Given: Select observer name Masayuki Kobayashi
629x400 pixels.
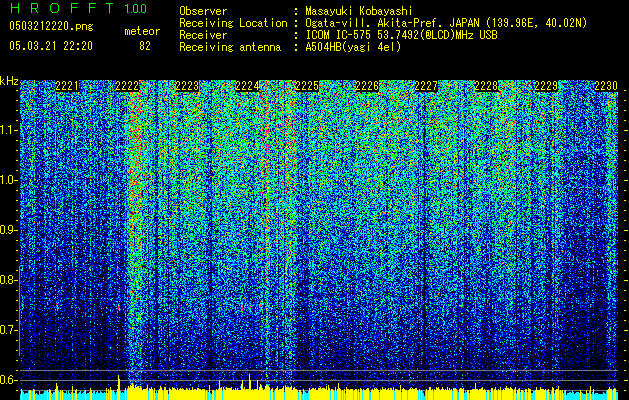Looking at the screenshot, I should click(359, 12).
